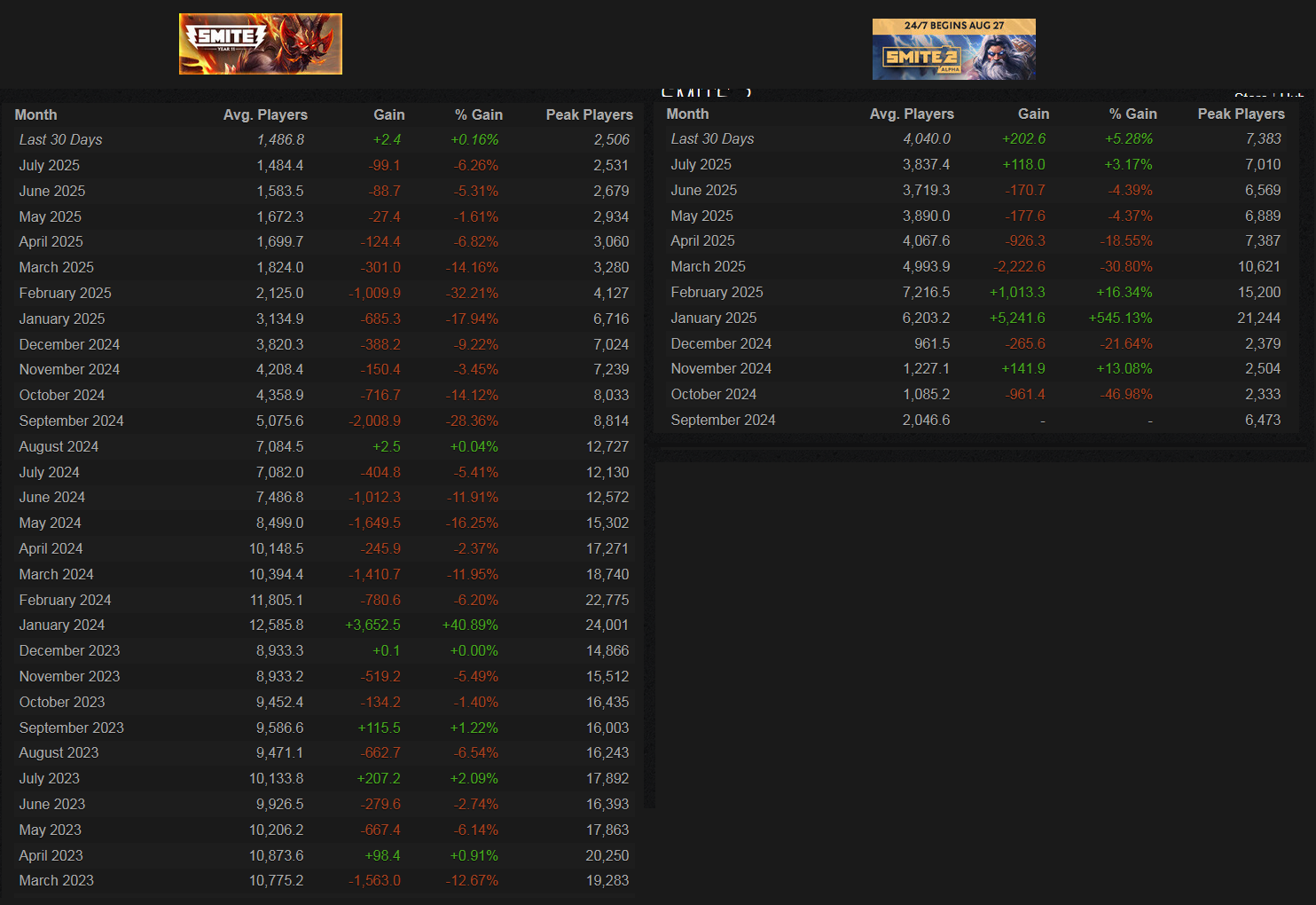
Task: Select the 1,672.3 average players value
Action: coord(280,216)
